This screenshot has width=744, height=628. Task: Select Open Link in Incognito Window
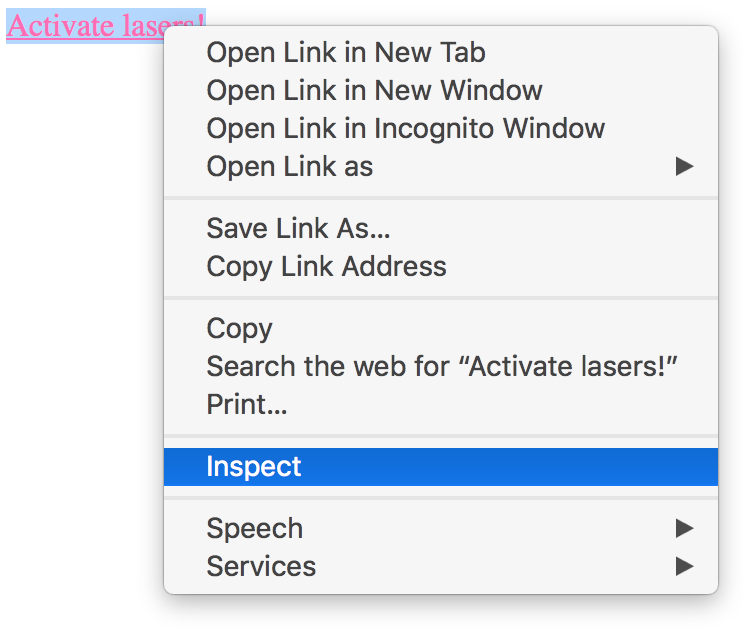pyautogui.click(x=405, y=128)
